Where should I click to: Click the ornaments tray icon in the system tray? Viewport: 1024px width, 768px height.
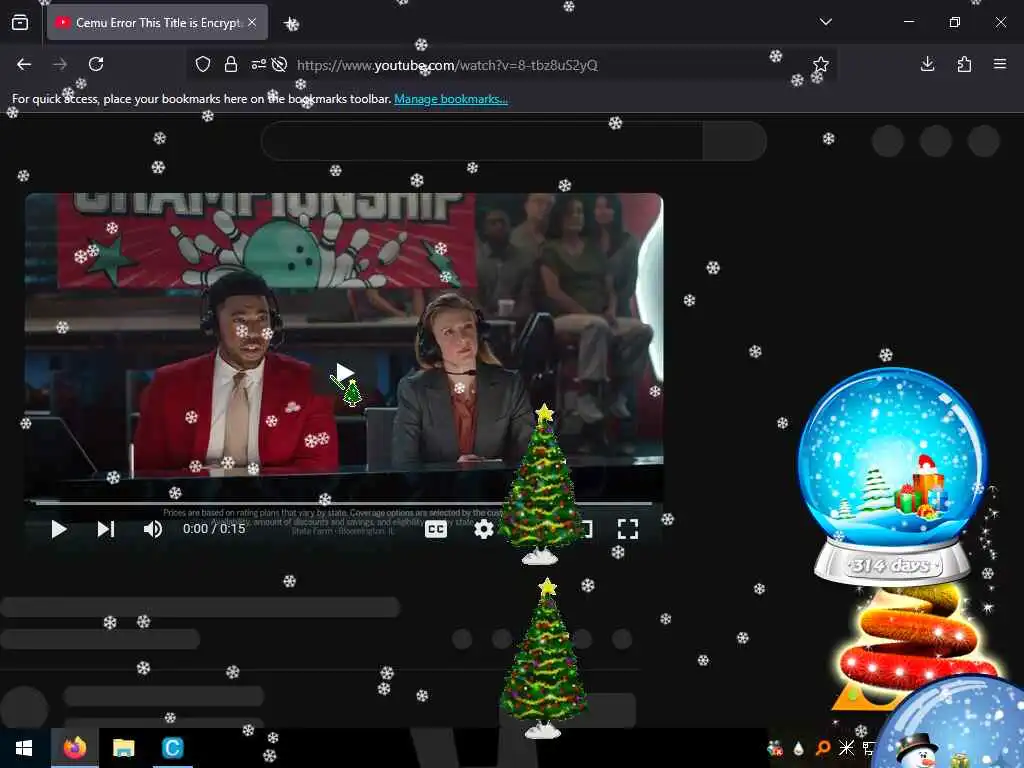tap(775, 748)
